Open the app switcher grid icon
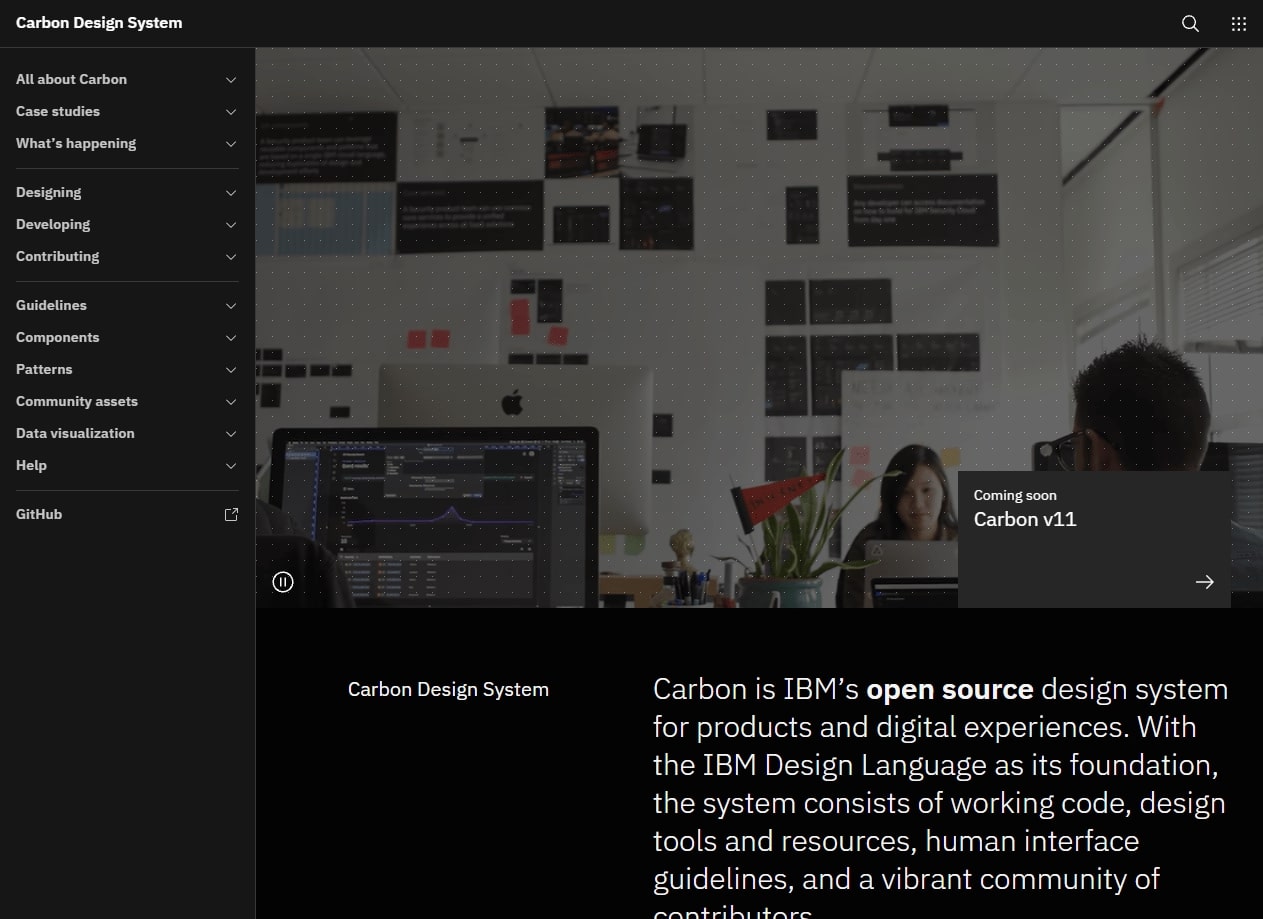Screen dimensions: 1263x919 coord(1239,24)
